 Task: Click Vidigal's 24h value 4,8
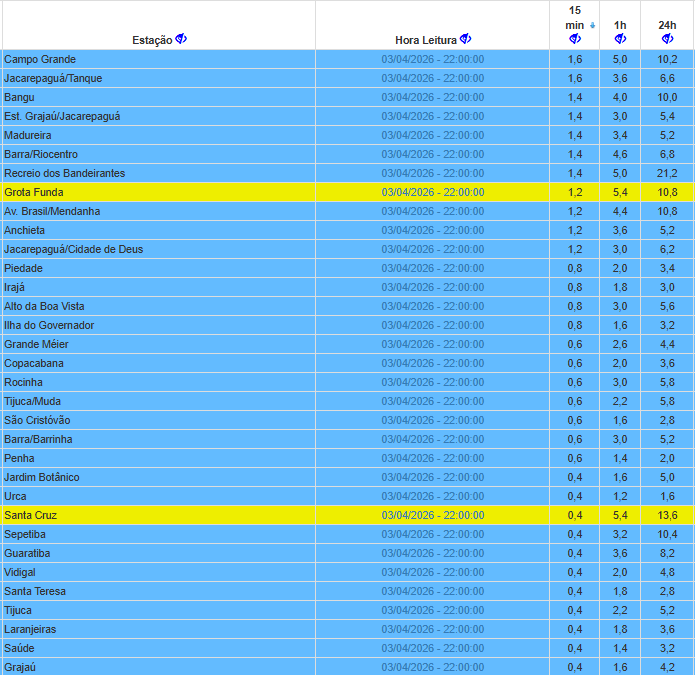click(x=667, y=573)
